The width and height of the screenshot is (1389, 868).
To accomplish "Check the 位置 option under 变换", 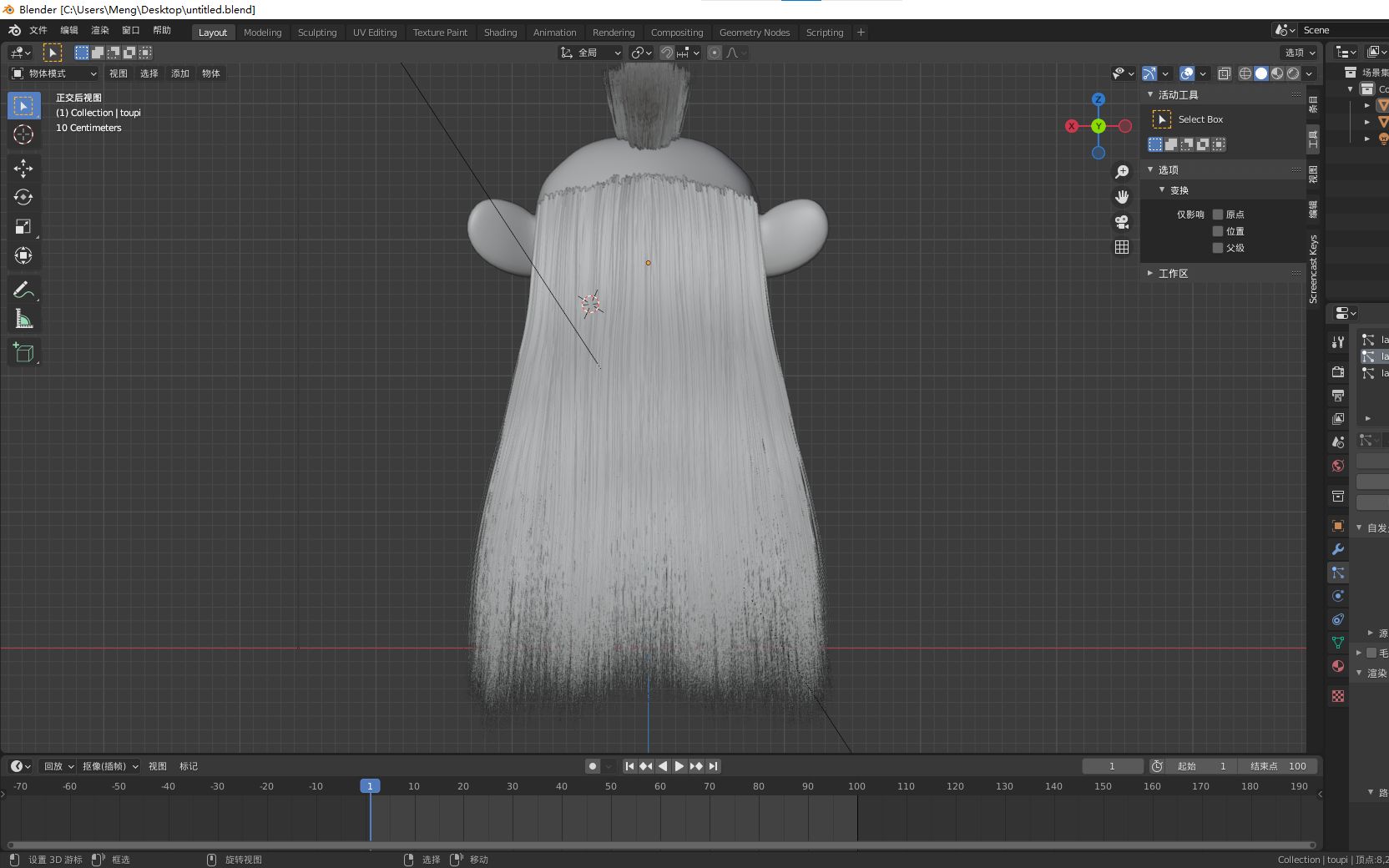I will (1218, 231).
